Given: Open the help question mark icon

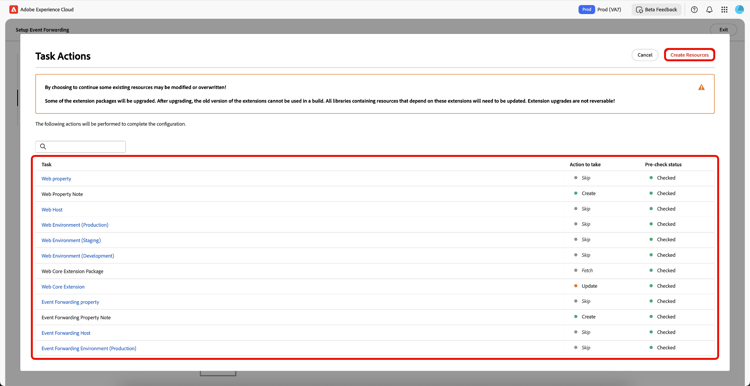Looking at the screenshot, I should (x=695, y=10).
